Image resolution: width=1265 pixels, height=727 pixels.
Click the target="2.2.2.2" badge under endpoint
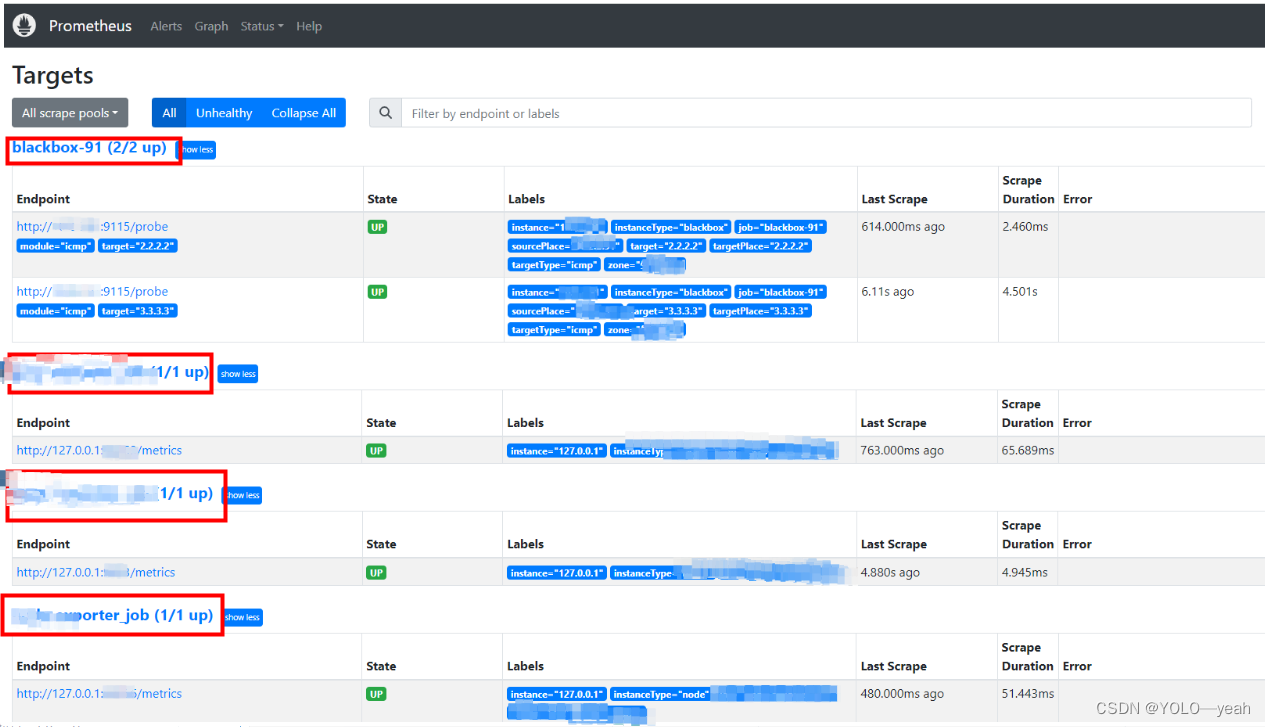[x=138, y=246]
